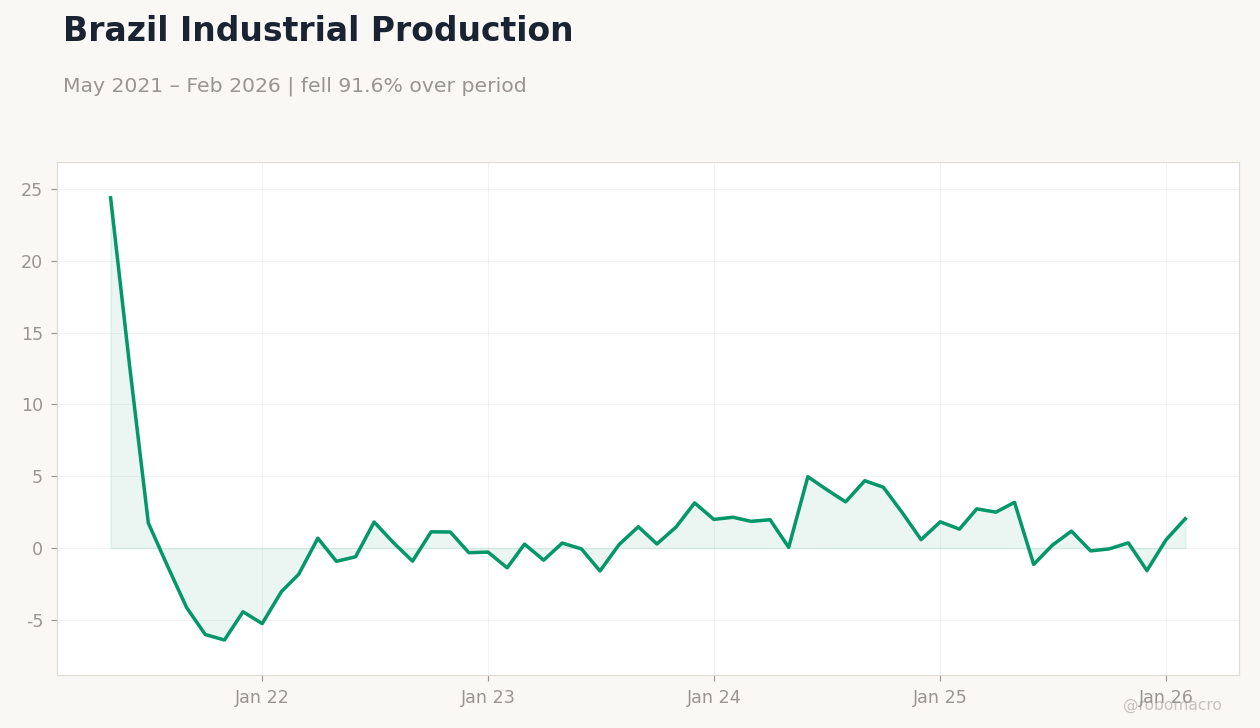Click the y-axis label 20

32,262
